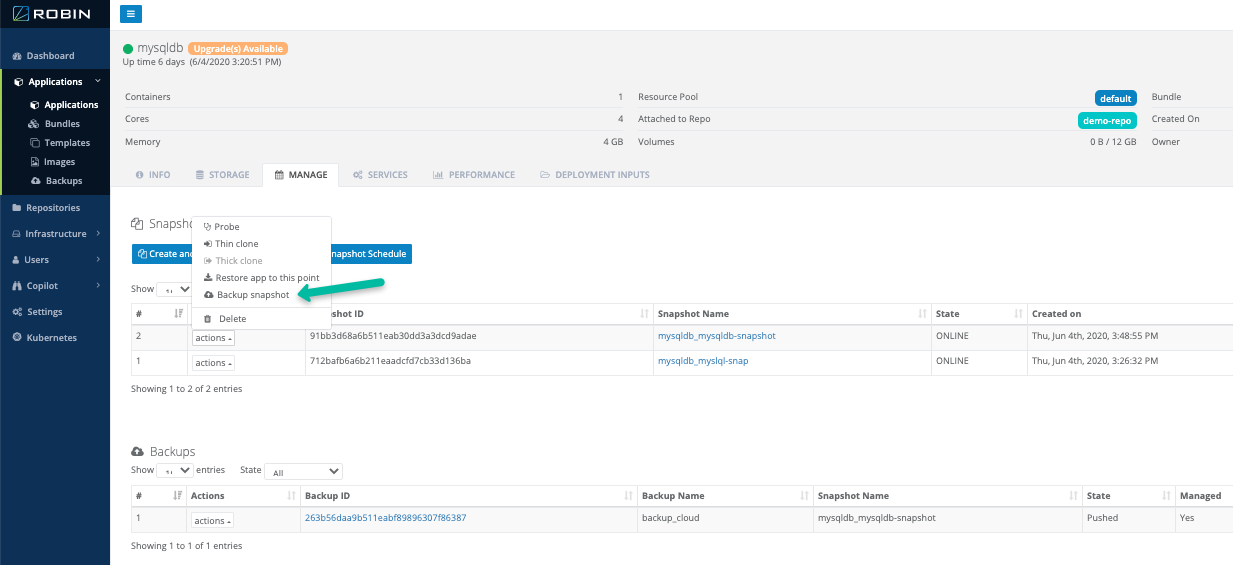The height and width of the screenshot is (565, 1233).
Task: Open Settings in the sidebar
Action: click(44, 312)
